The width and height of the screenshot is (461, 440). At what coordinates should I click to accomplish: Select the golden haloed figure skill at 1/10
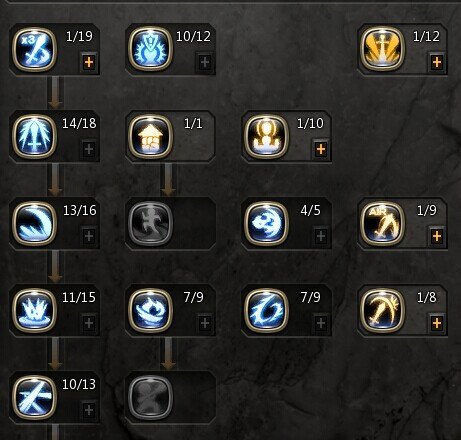pos(266,137)
